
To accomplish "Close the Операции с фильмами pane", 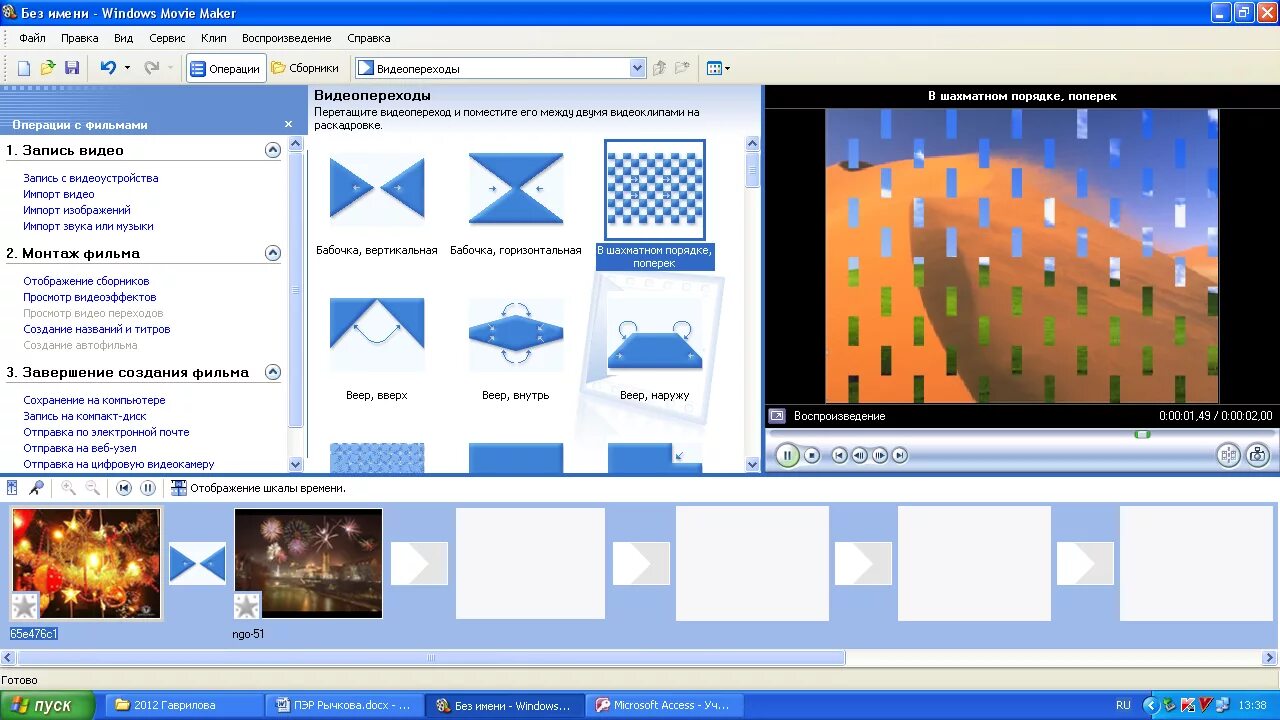I will (x=288, y=125).
